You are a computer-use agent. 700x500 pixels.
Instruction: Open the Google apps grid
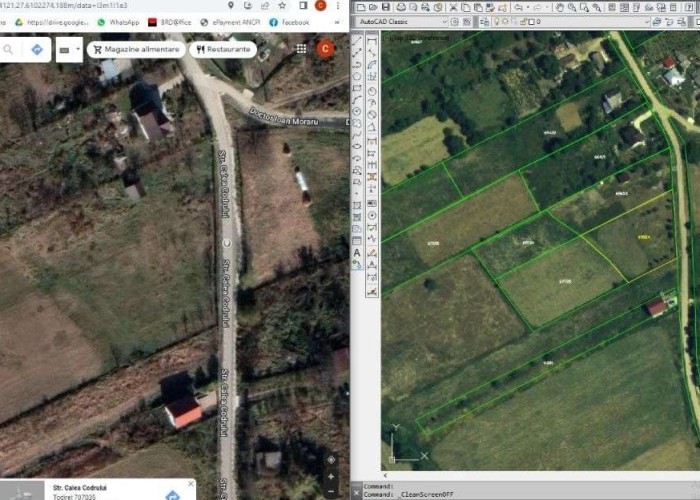(x=301, y=49)
